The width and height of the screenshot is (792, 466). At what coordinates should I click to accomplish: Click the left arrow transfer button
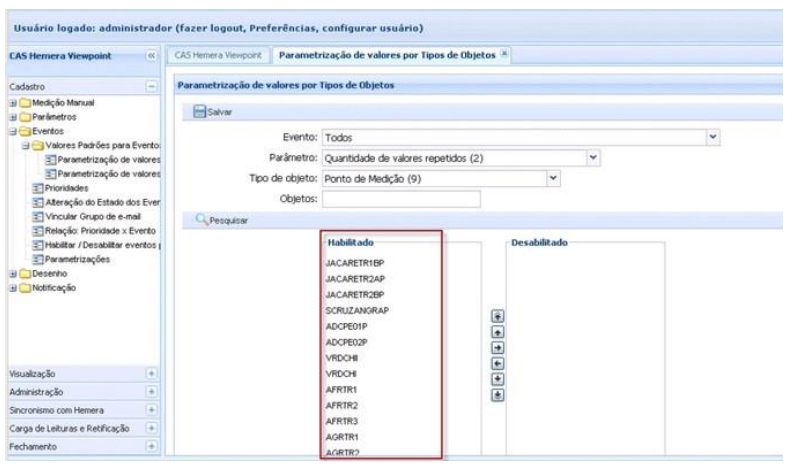(499, 362)
